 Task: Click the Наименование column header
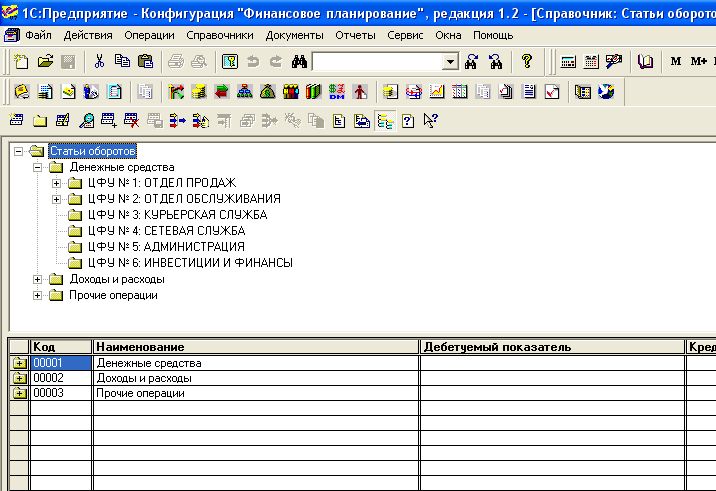point(256,347)
